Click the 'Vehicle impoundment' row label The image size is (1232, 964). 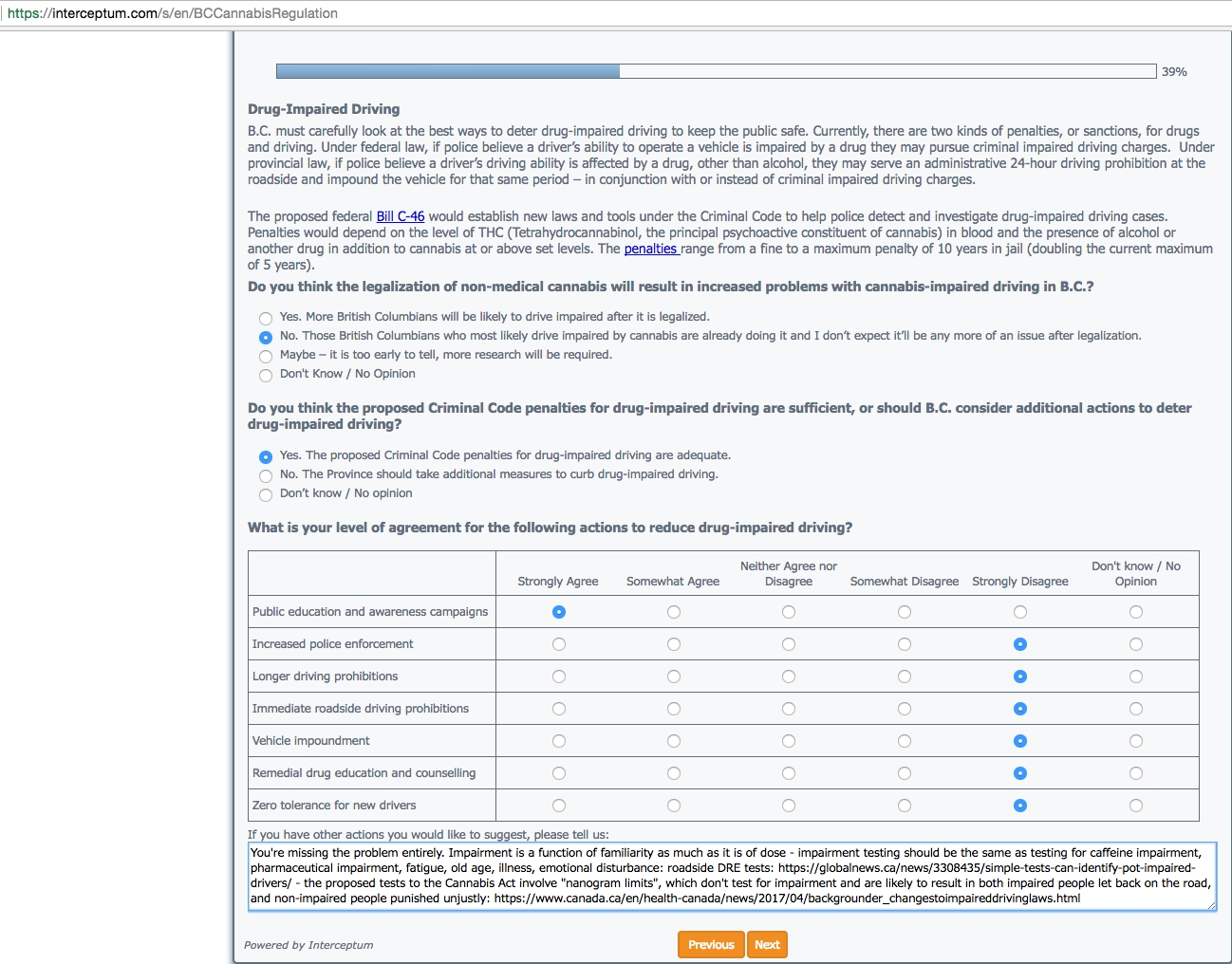311,741
